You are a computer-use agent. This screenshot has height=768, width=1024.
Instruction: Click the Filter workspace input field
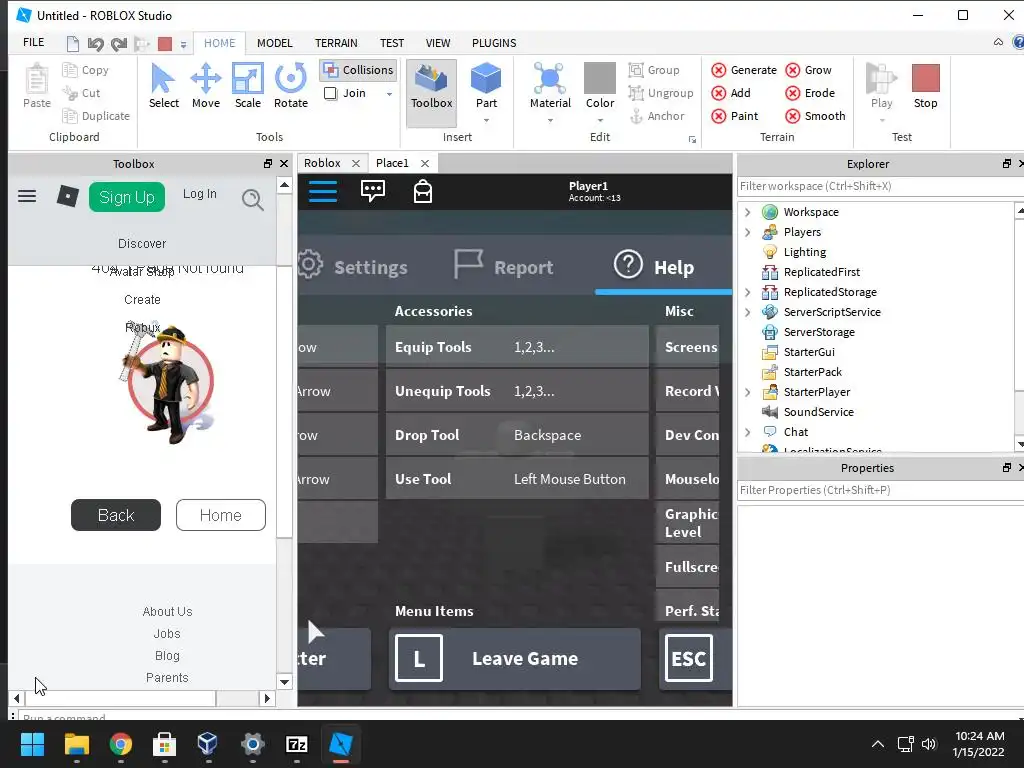[x=878, y=186]
